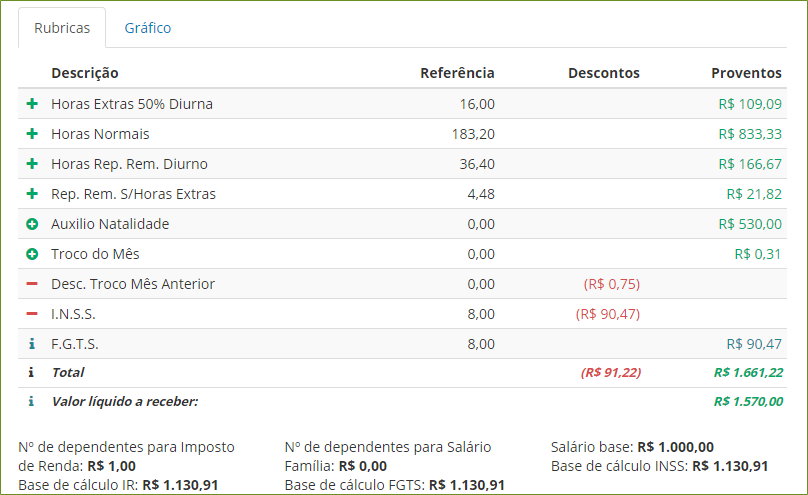The height and width of the screenshot is (495, 808).
Task: Click the plus icon for Horas Rep. Rem. Diurno
Action: coord(32,164)
